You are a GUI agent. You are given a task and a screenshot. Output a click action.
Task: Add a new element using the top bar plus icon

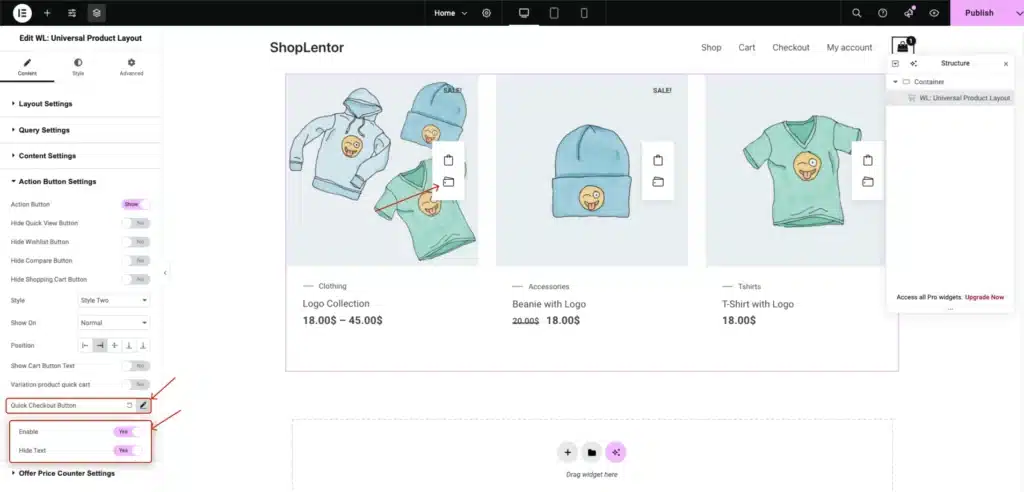pos(47,13)
